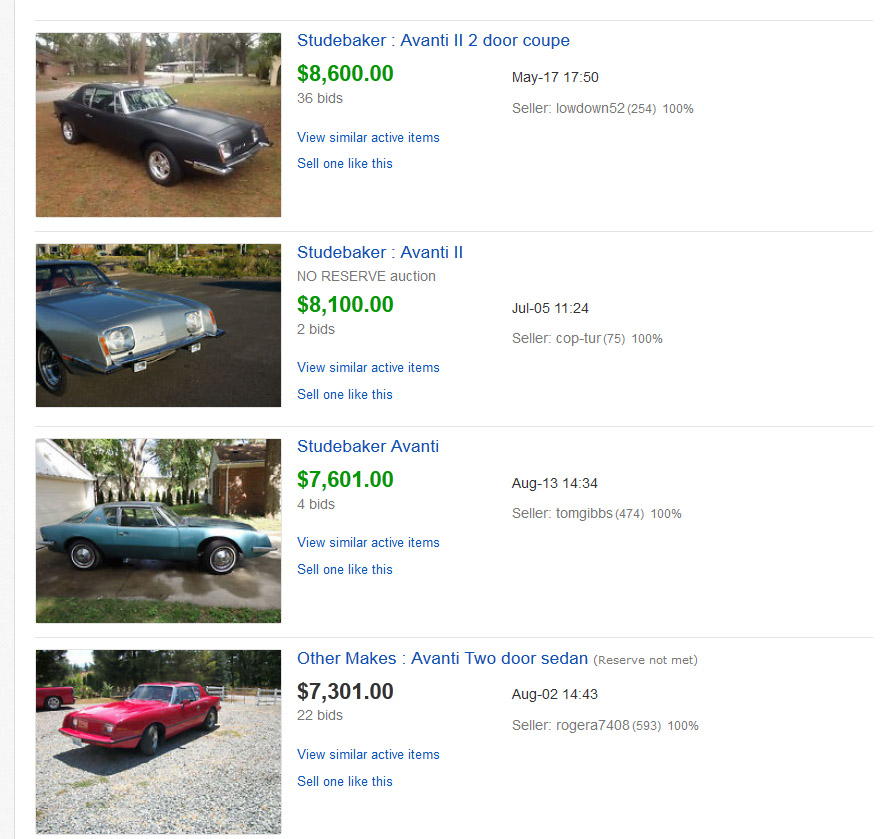
Task: Click the "36 bids" count
Action: 320,98
